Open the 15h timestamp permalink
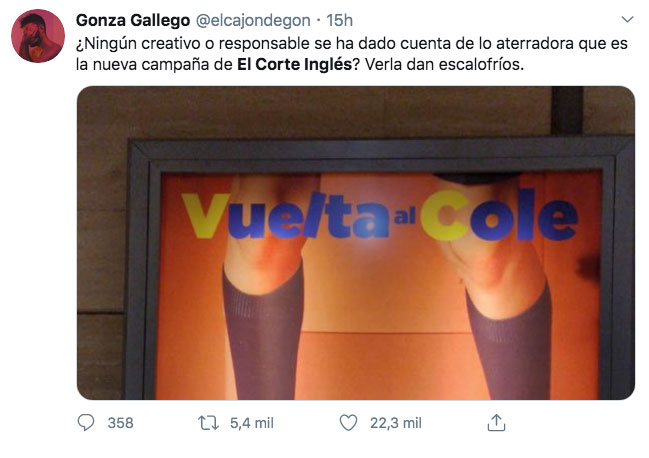The width and height of the screenshot is (649, 458). click(x=339, y=20)
